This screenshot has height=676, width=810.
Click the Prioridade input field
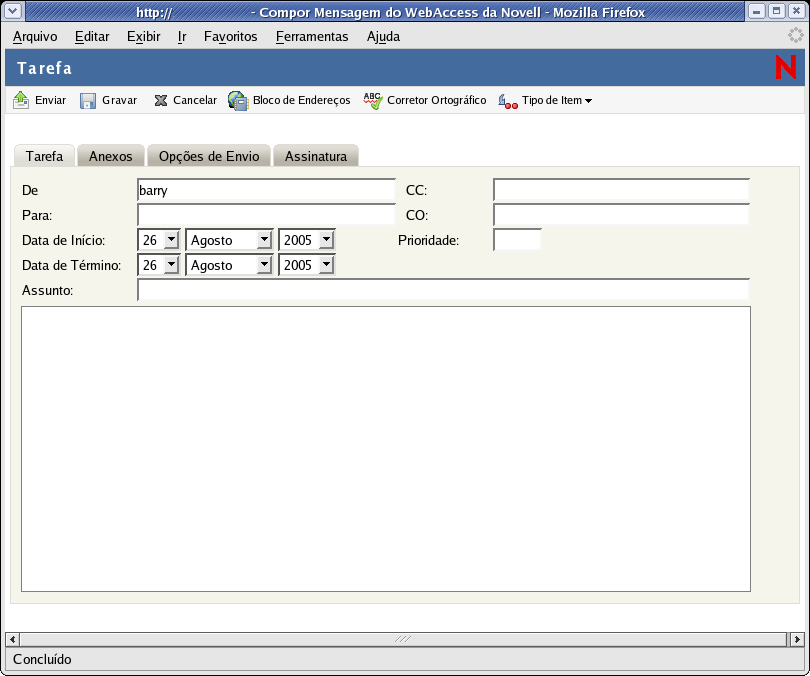coord(517,240)
